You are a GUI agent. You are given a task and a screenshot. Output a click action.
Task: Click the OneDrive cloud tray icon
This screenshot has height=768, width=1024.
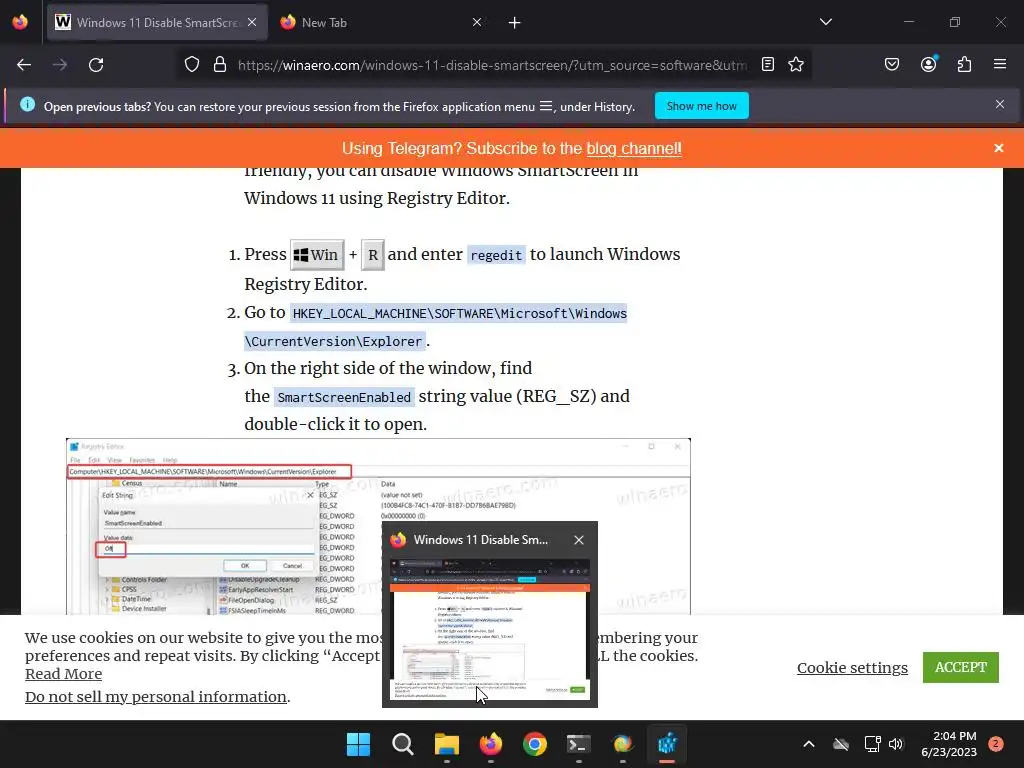841,744
